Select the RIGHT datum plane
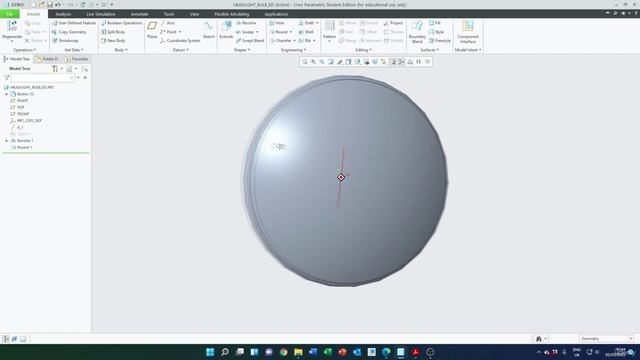 point(19,100)
